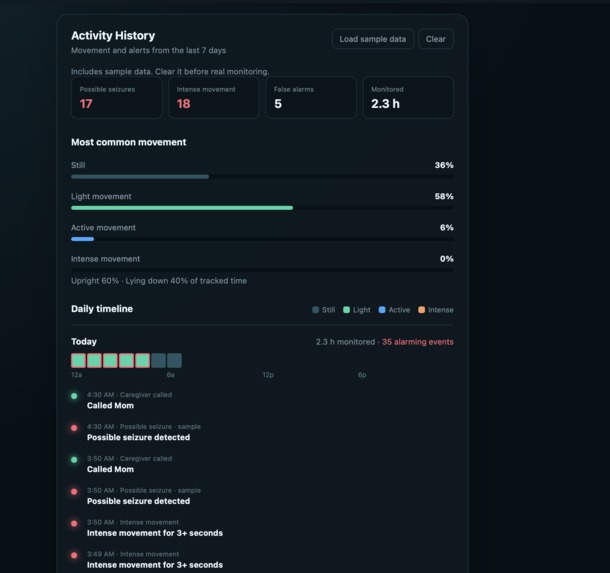The height and width of the screenshot is (573, 610).
Task: Click the 6% Active movement value
Action: coord(447,228)
